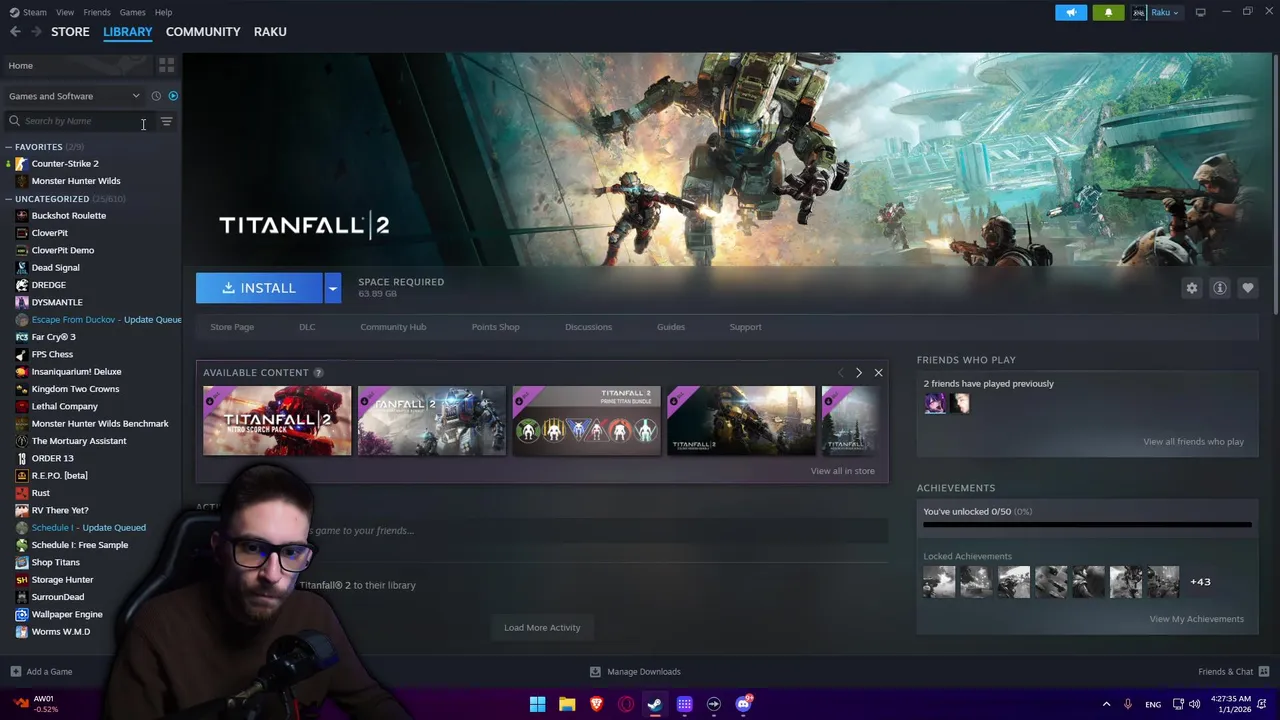Select Lethal Company in library list
1280x720 pixels.
(x=64, y=406)
